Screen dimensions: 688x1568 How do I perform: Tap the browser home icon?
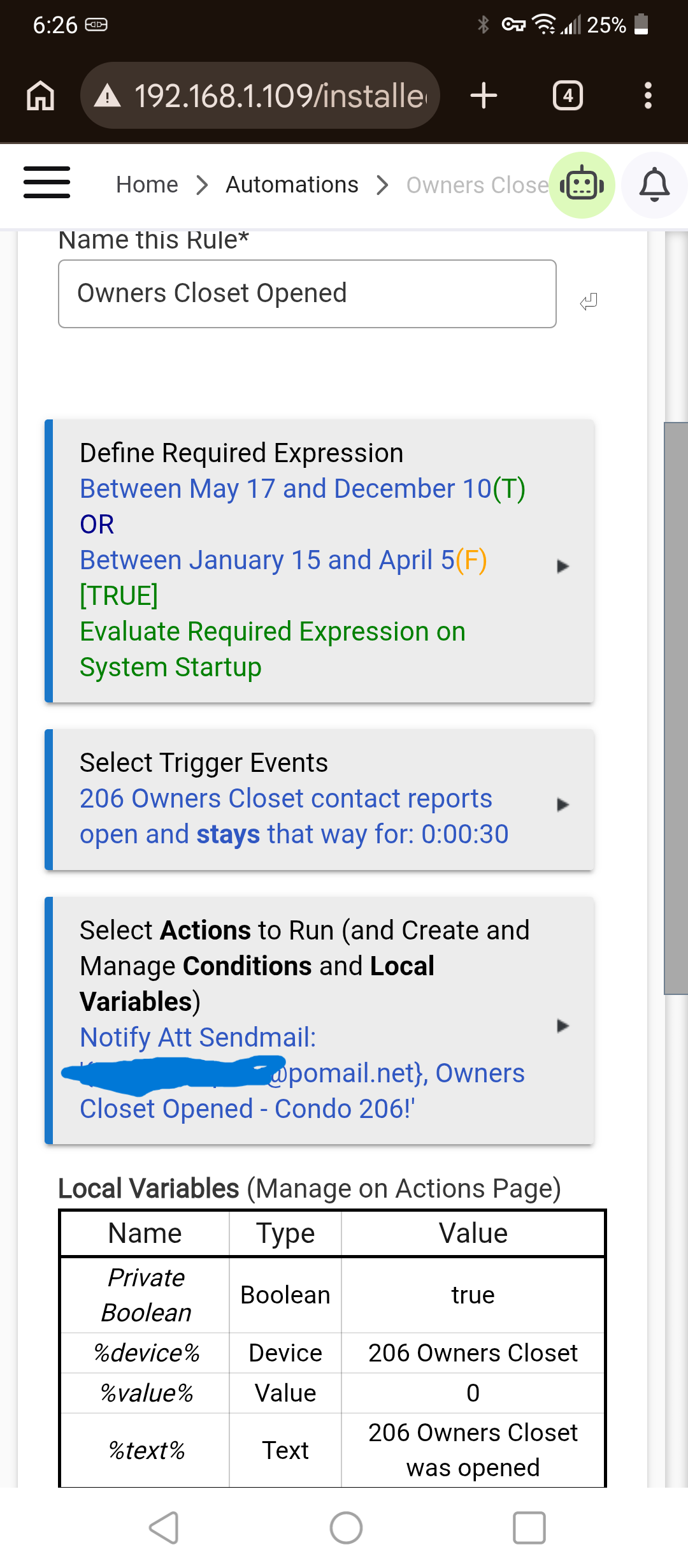40,96
